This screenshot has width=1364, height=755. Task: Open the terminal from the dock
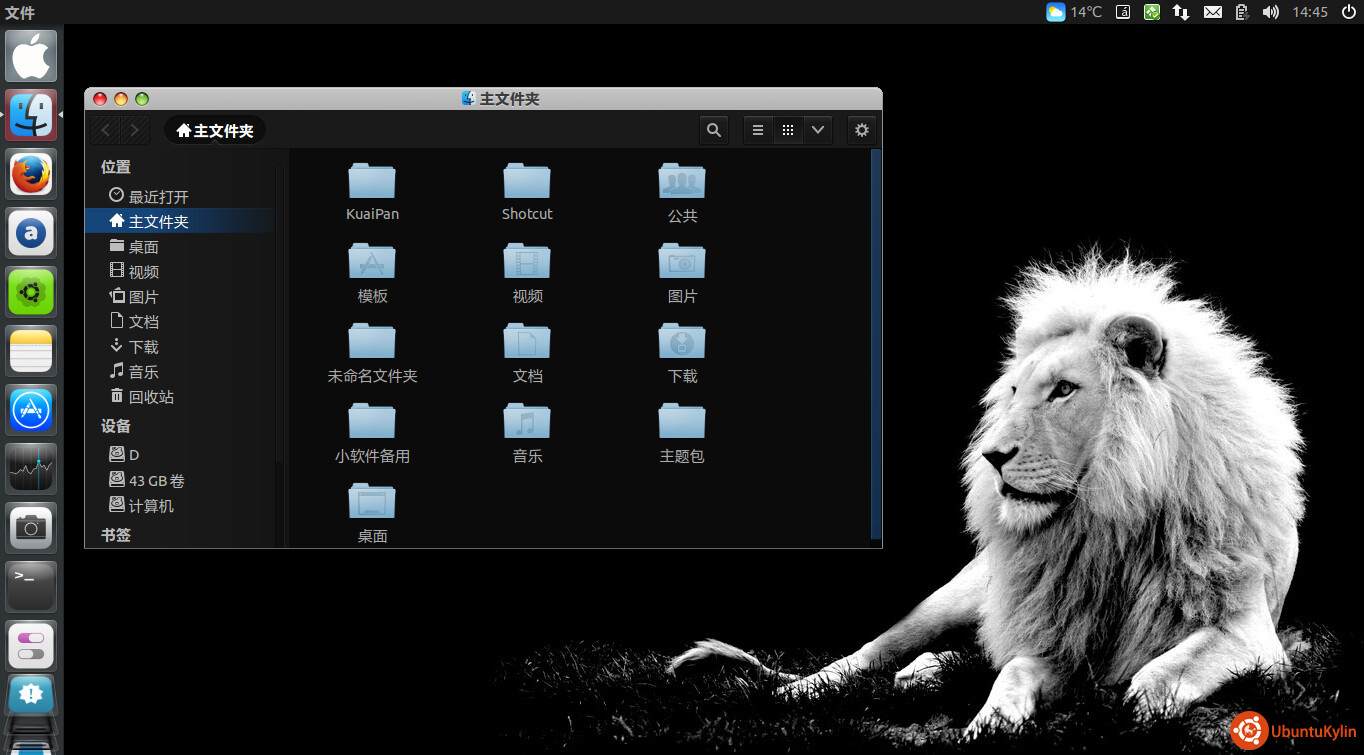[31, 586]
